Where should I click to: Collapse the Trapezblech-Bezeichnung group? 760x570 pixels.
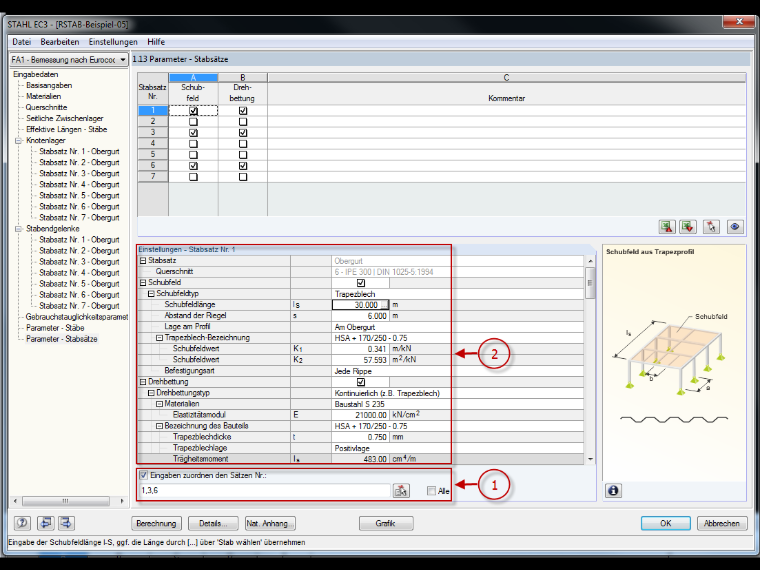click(159, 338)
